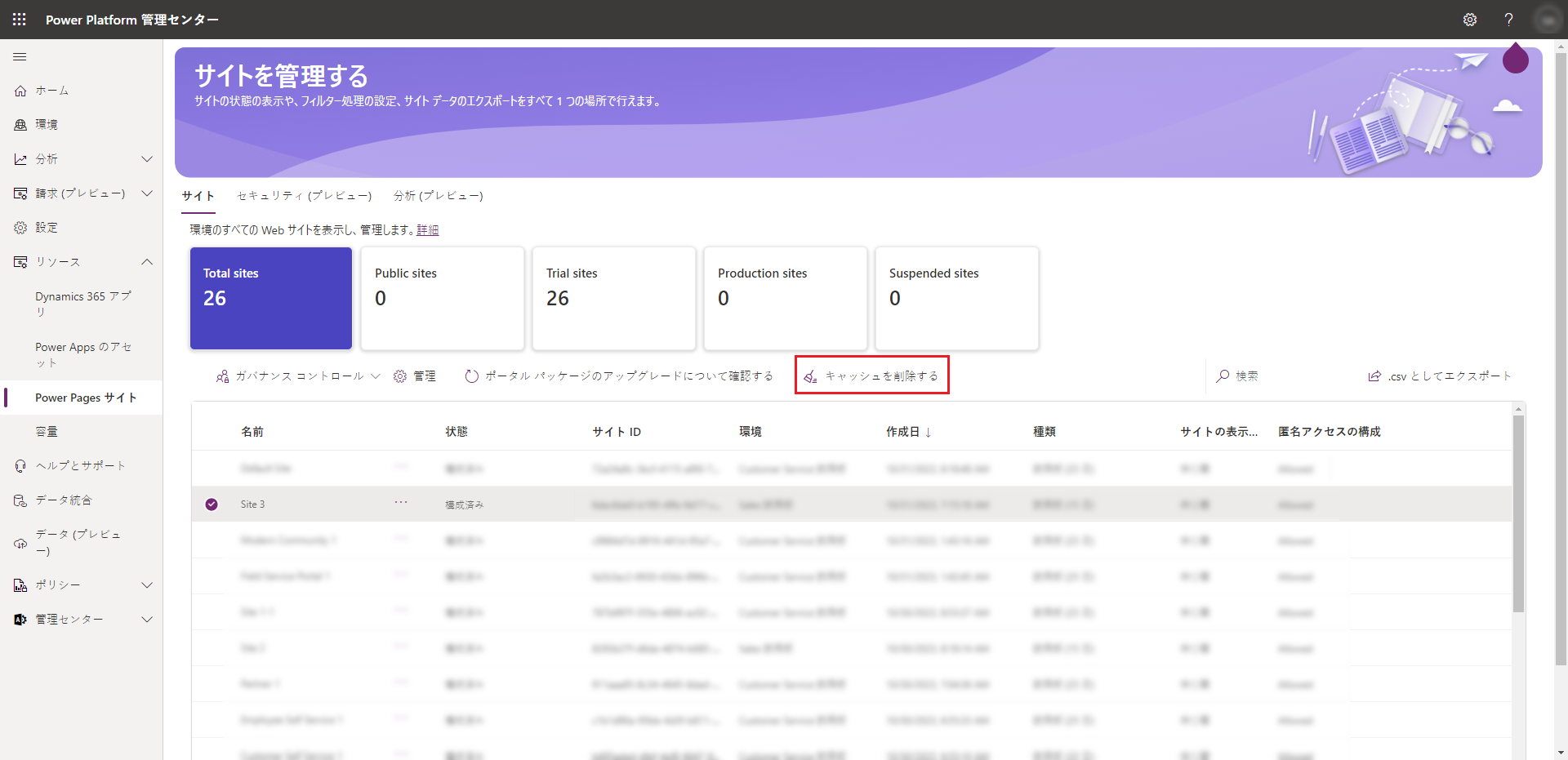
Task: Click the 分析 chart icon
Action: (x=20, y=159)
